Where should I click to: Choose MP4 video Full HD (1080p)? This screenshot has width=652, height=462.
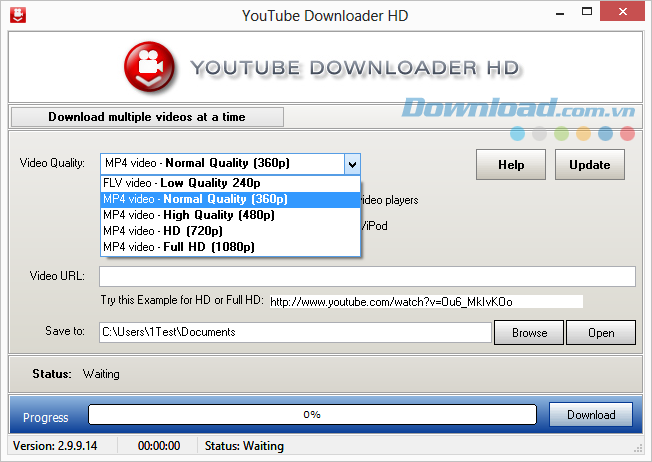[x=230, y=247]
